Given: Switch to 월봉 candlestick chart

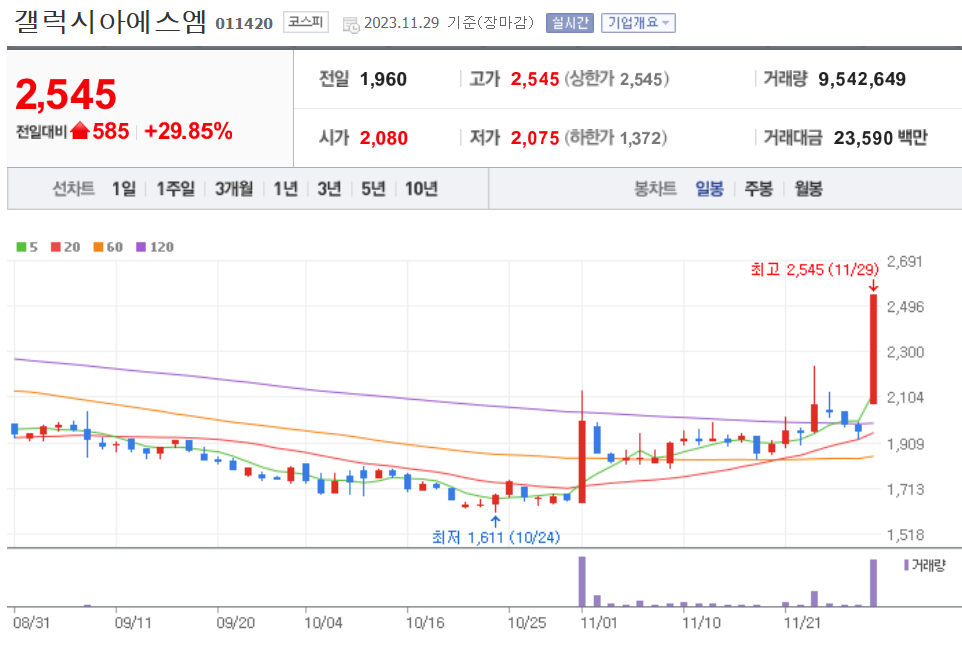Looking at the screenshot, I should point(808,188).
